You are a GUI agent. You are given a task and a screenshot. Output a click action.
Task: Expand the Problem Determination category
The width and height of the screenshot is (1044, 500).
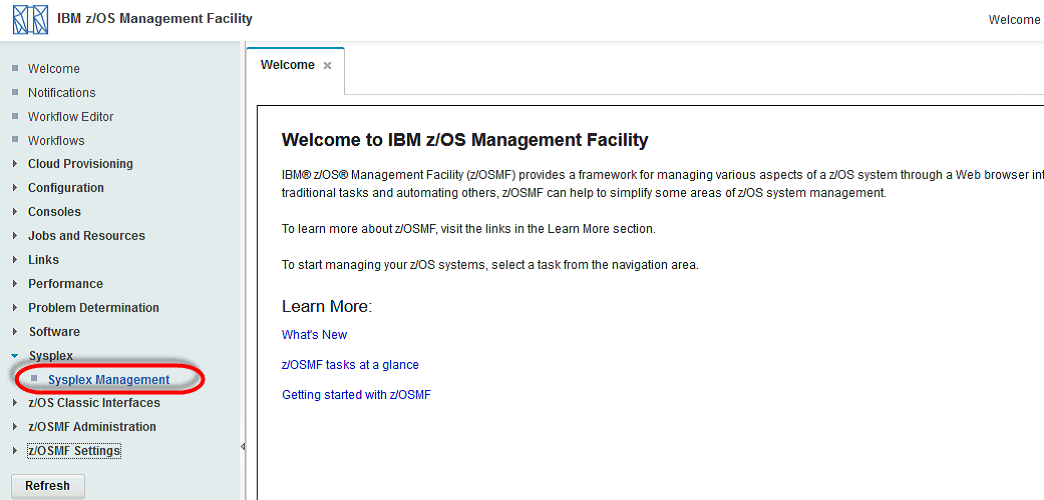[x=93, y=308]
